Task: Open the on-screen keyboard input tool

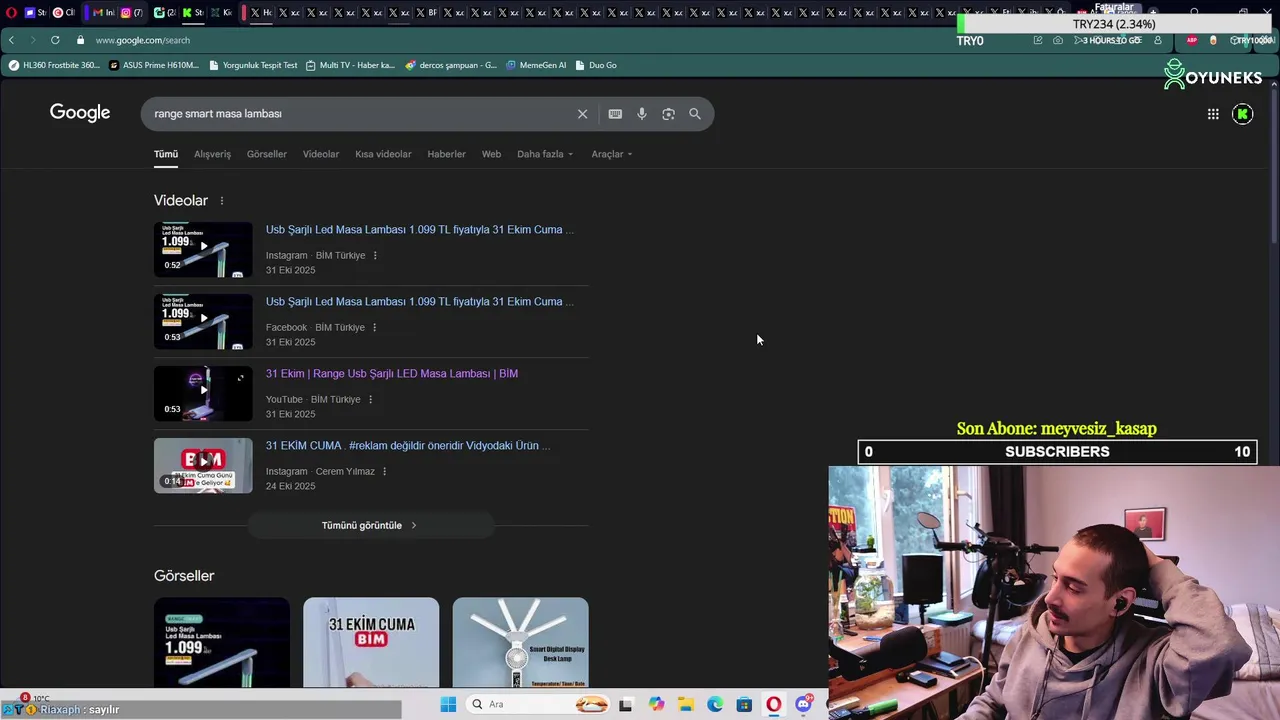Action: [615, 114]
